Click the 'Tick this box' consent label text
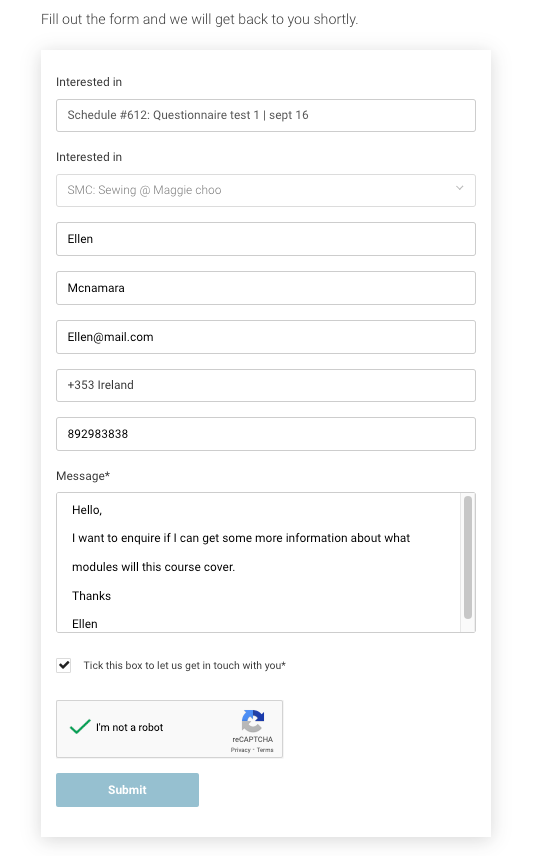533x856 pixels. point(185,665)
